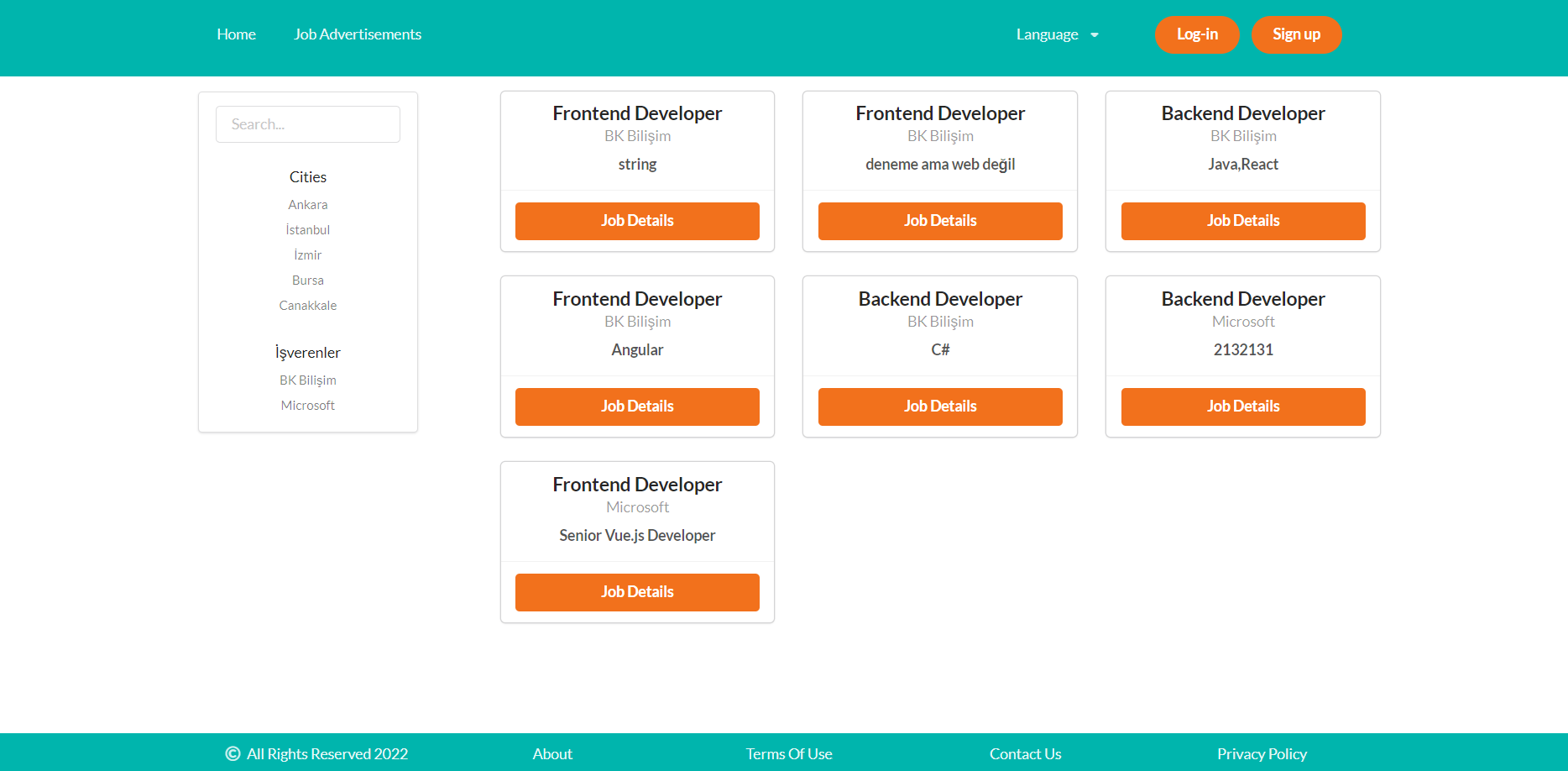Click the Log-in button

click(x=1197, y=34)
